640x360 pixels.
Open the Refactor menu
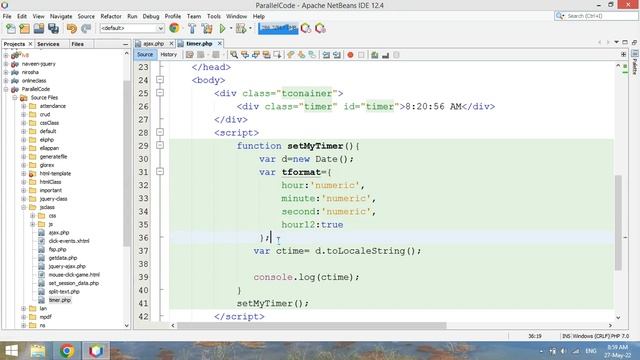(111, 16)
